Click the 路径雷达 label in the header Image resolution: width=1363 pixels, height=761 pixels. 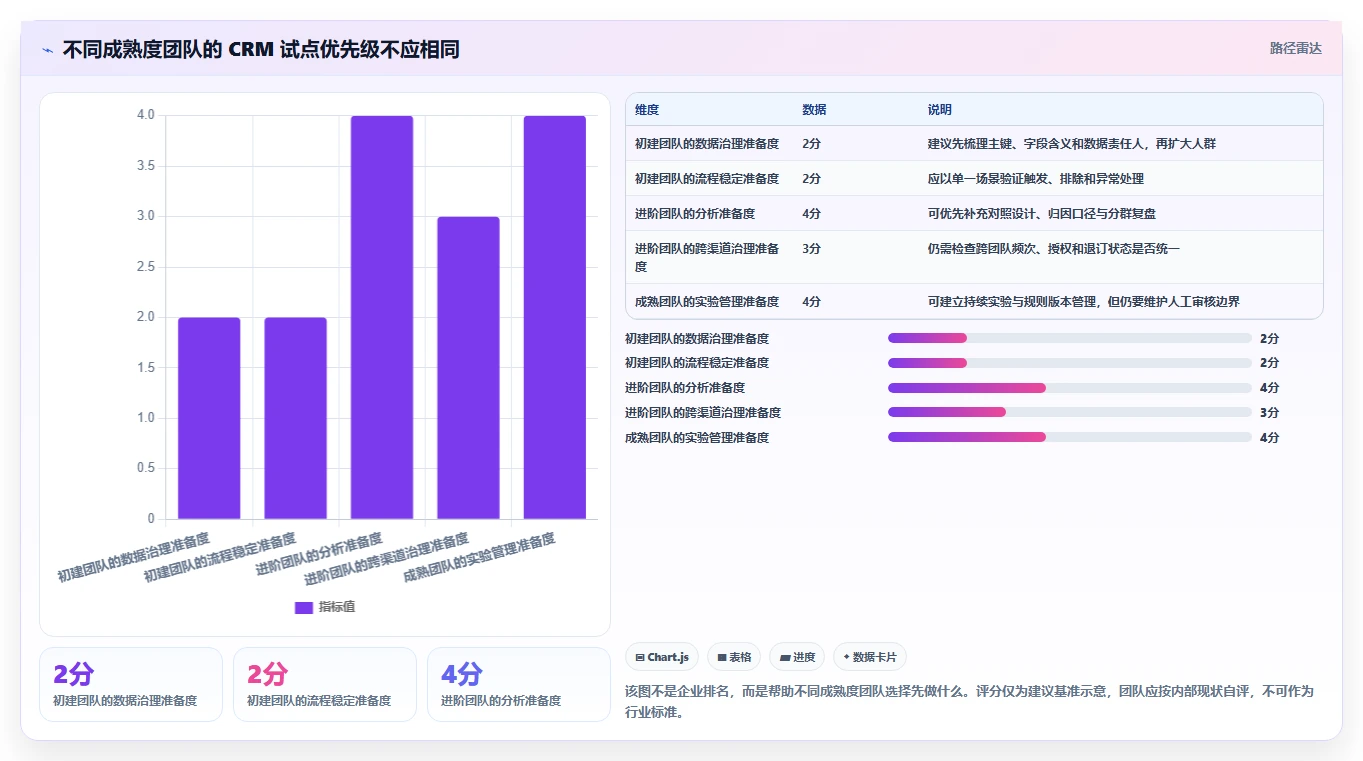click(1296, 48)
